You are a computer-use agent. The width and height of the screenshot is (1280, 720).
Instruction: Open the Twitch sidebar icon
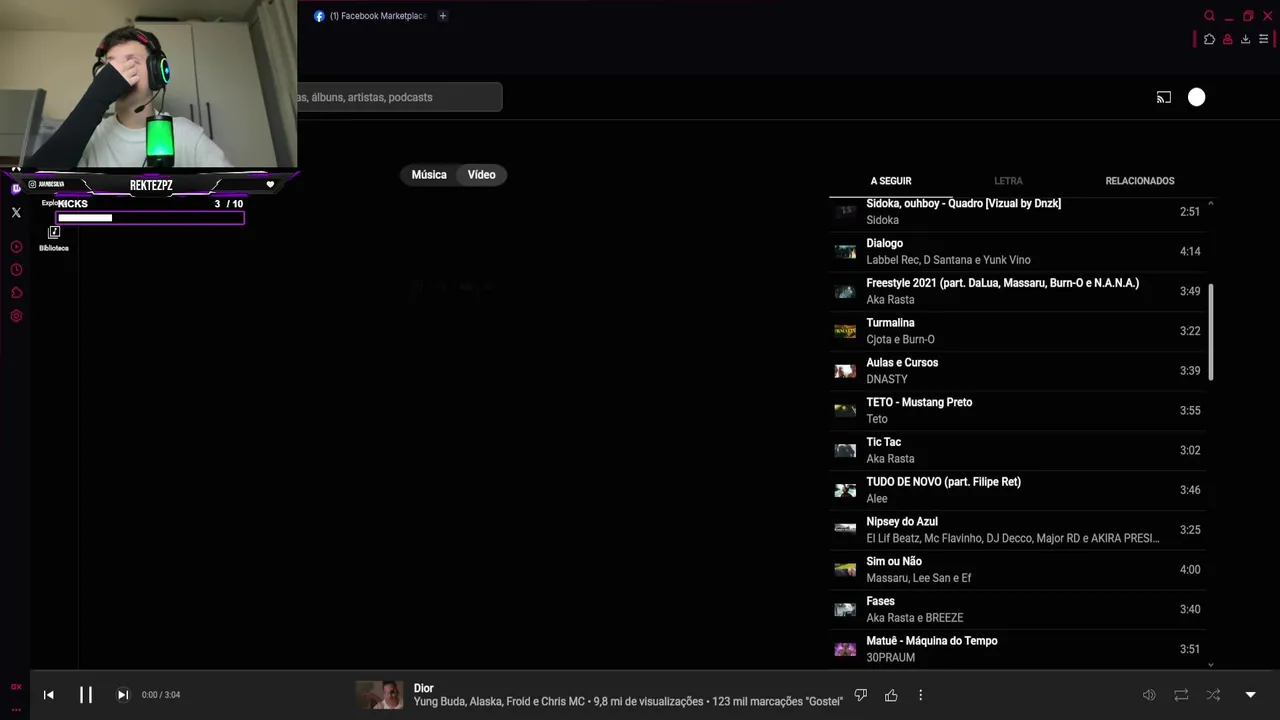[x=16, y=188]
